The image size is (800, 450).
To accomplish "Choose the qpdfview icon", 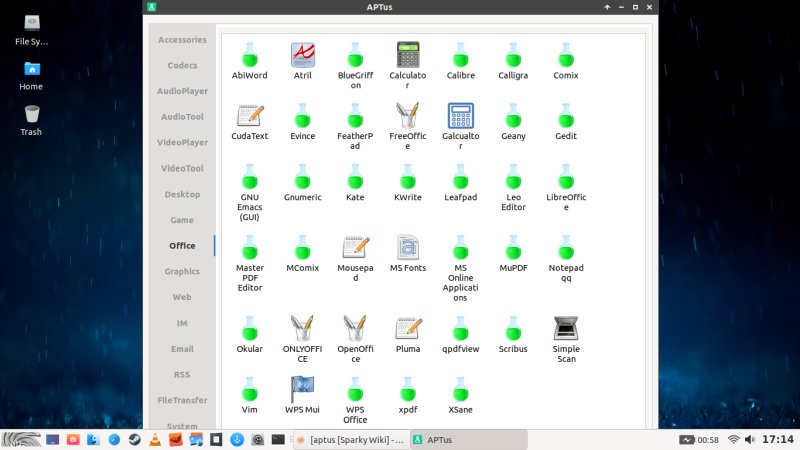I will coord(461,329).
